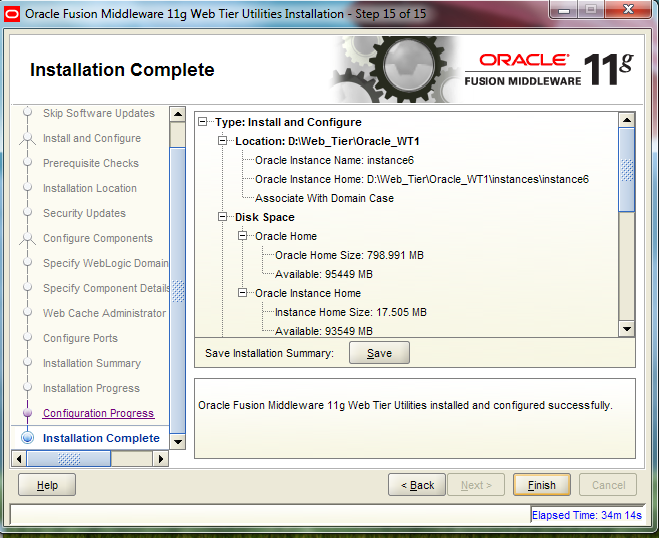Click the Installation Complete step bullet icon

click(x=27, y=438)
